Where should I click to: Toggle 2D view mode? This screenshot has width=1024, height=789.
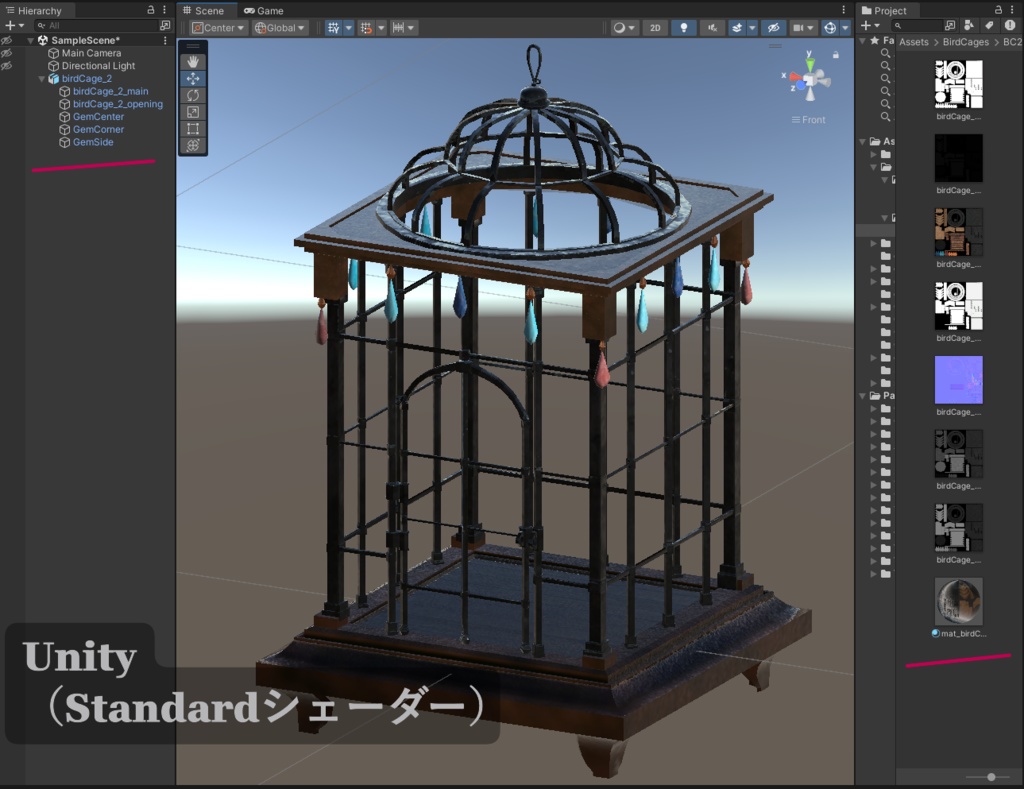coord(655,27)
